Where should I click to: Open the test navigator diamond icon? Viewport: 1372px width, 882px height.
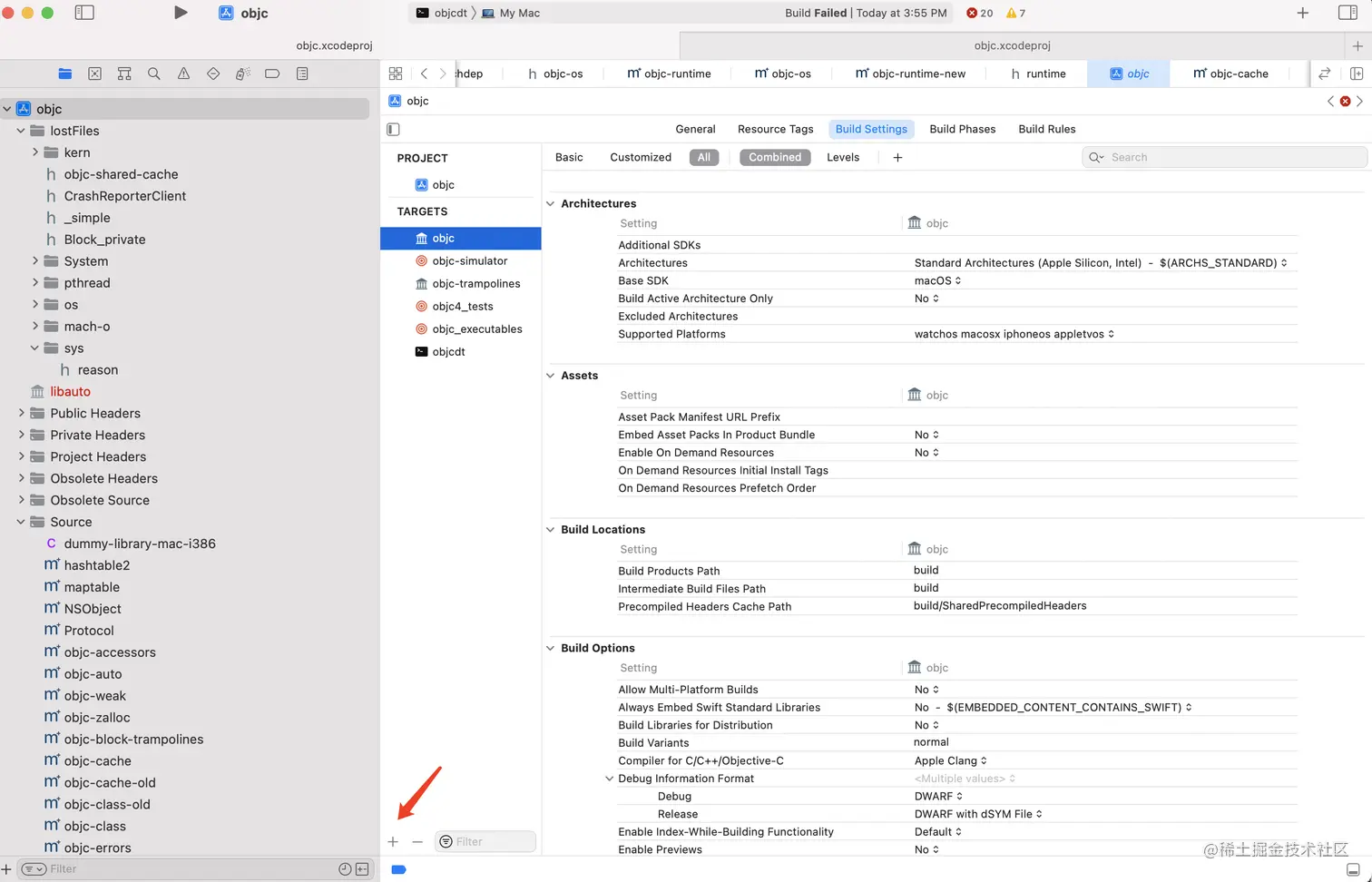[213, 73]
